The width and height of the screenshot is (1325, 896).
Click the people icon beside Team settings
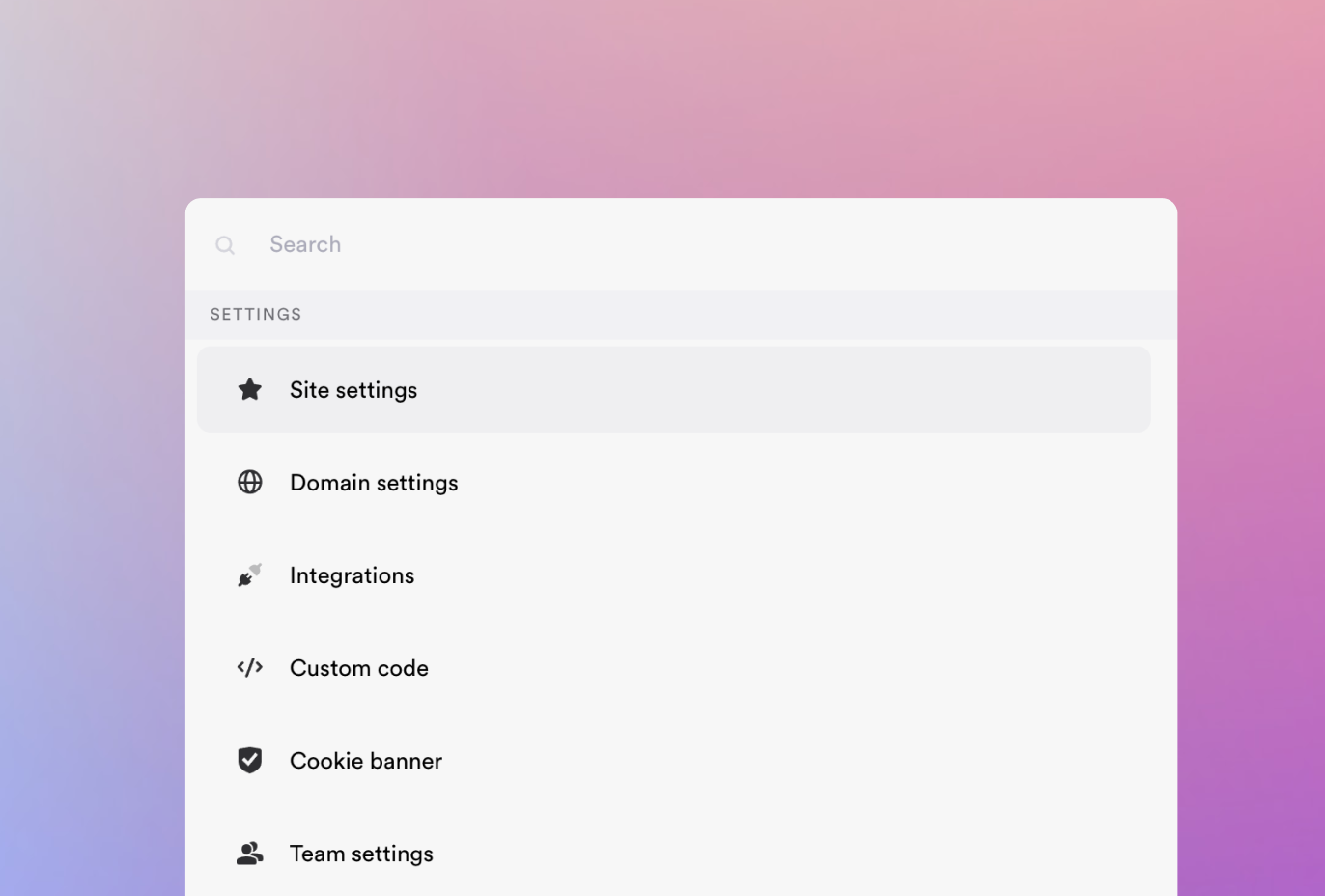pos(250,853)
